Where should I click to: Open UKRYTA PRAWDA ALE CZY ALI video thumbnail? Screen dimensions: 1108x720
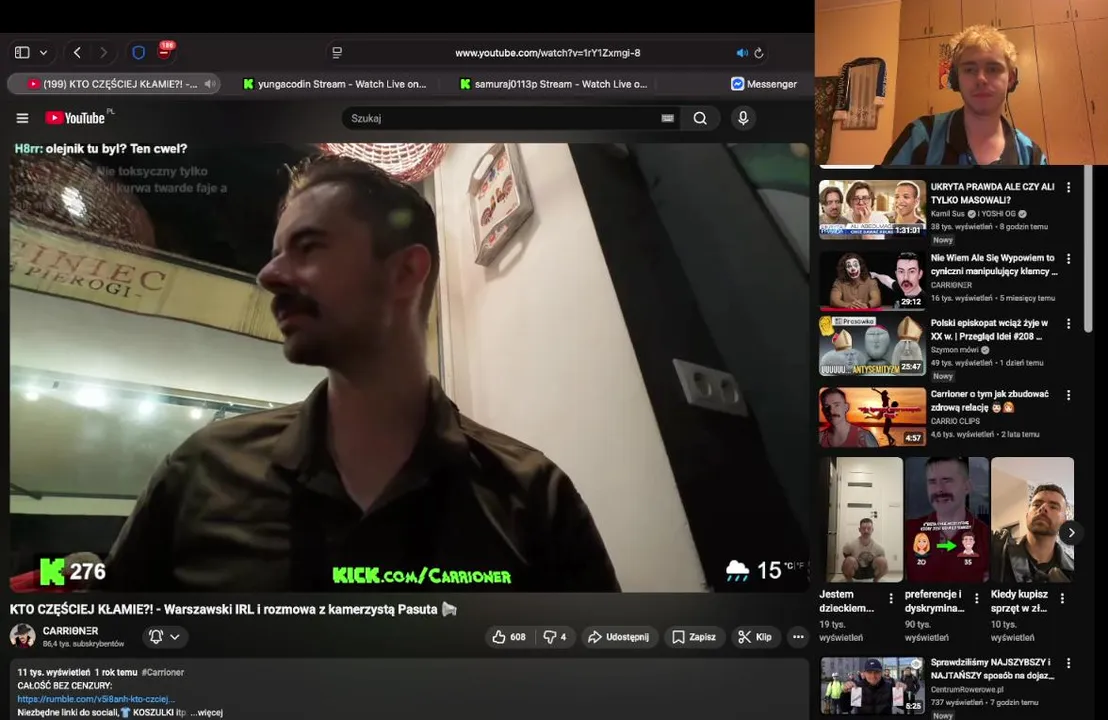872,209
